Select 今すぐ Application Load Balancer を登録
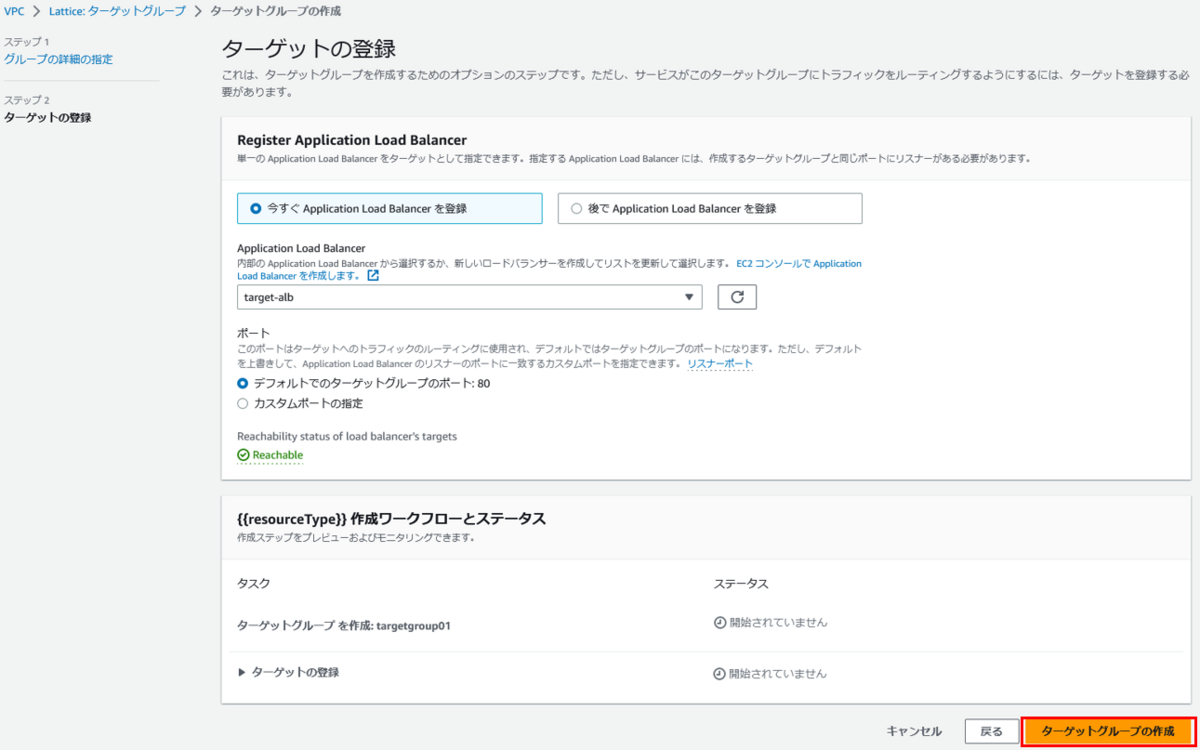This screenshot has width=1200, height=750. (390, 208)
